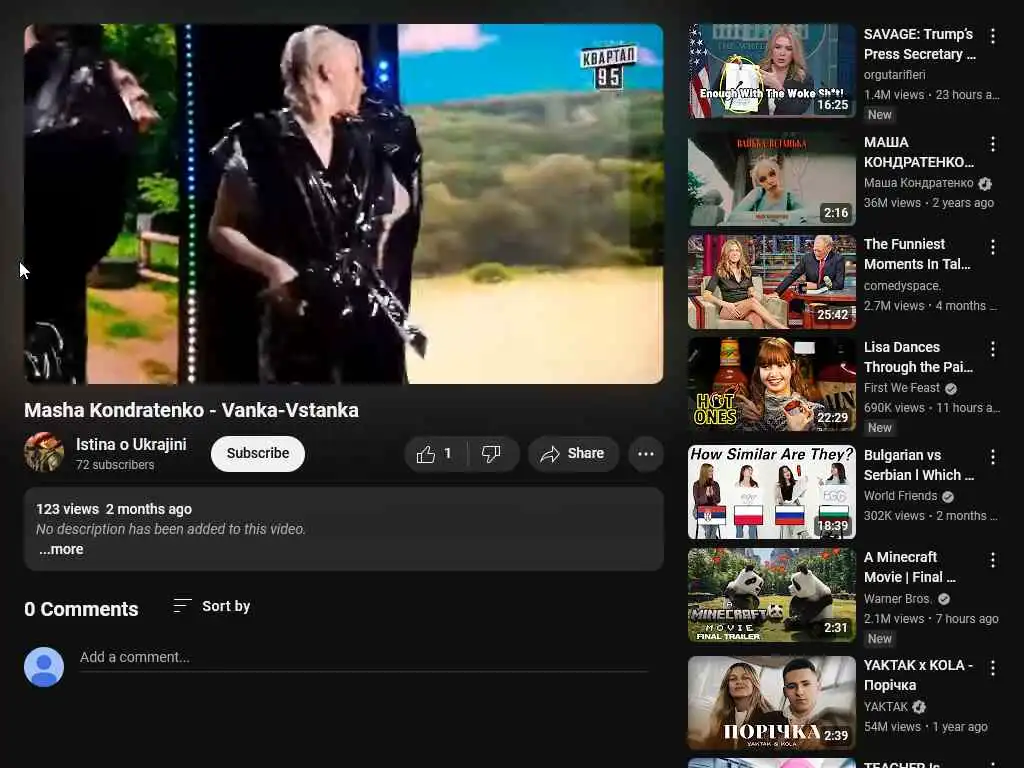
Task: Open options menu for МАША КОНДРАТЕНКО video
Action: 993,144
